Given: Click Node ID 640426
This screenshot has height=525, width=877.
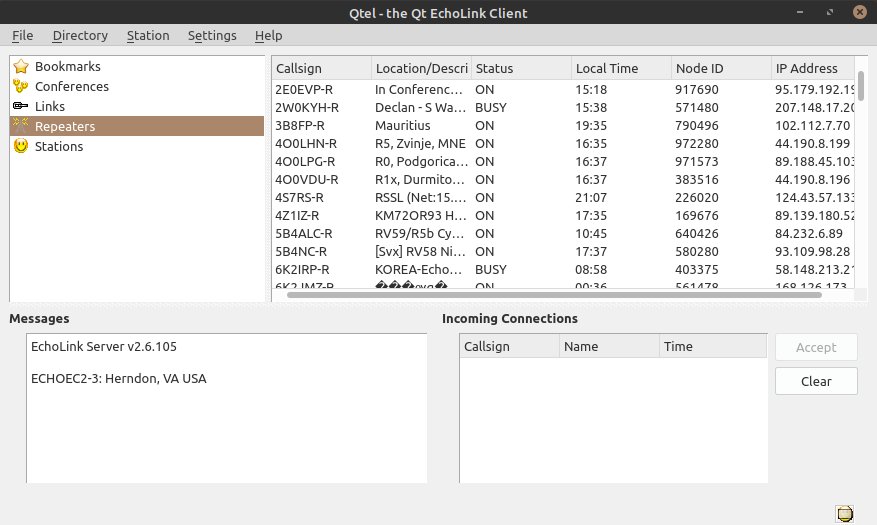Looking at the screenshot, I should [x=696, y=233].
